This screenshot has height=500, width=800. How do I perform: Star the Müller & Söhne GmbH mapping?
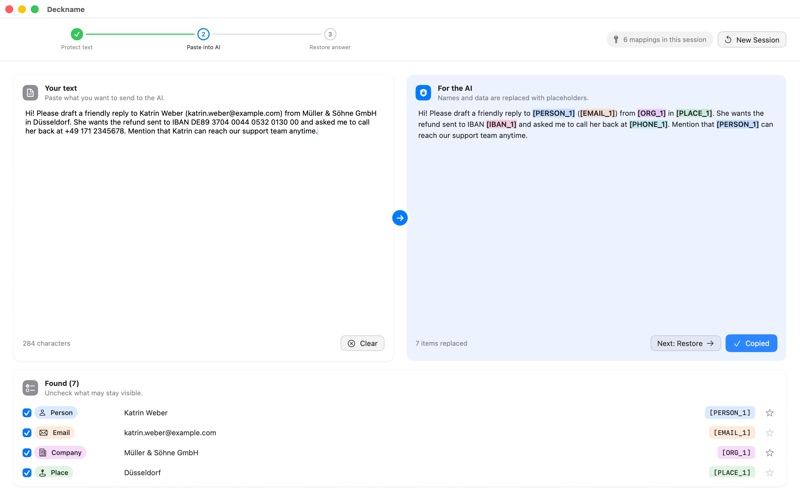tap(769, 453)
